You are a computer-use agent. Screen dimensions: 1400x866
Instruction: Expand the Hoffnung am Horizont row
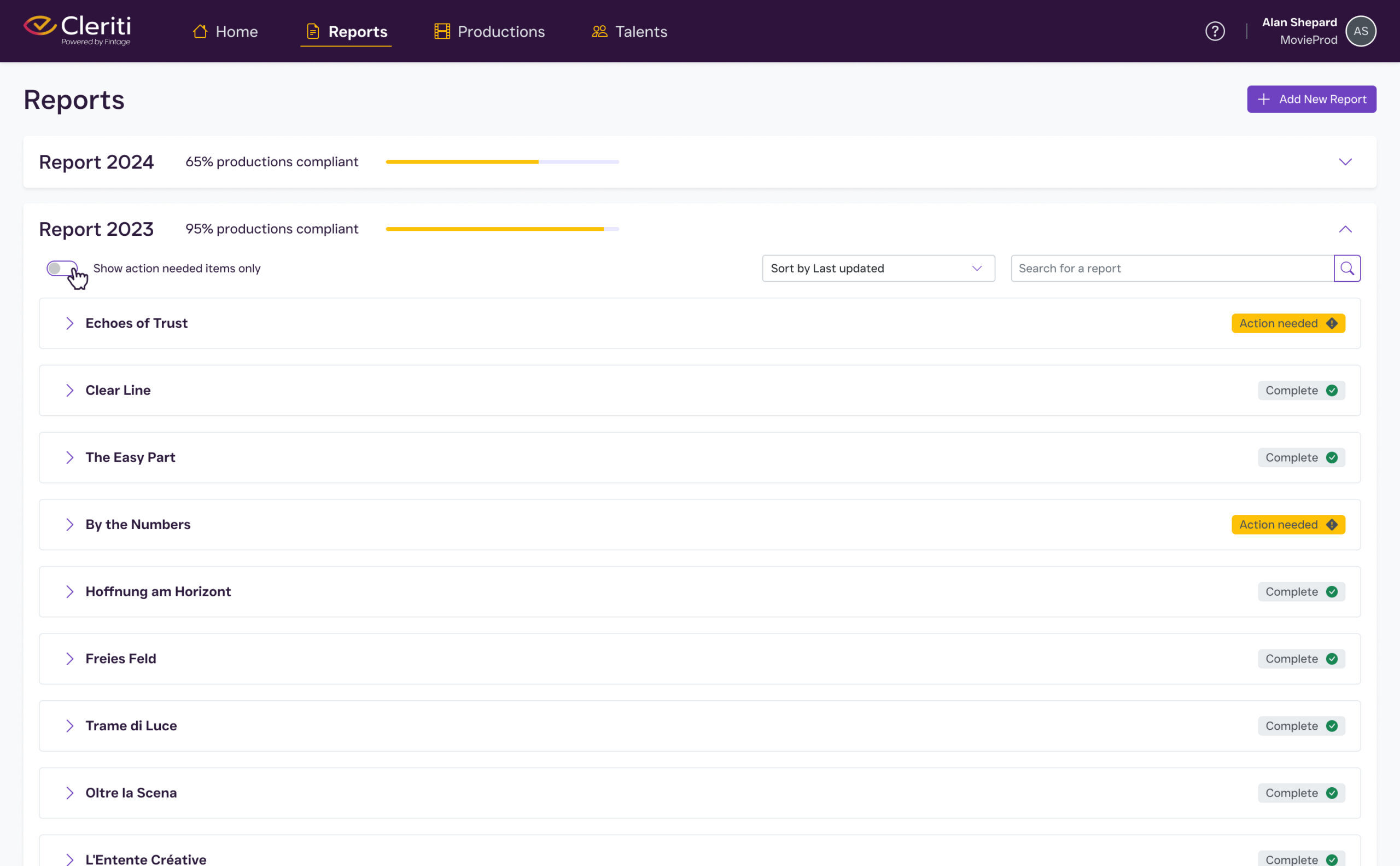click(69, 592)
